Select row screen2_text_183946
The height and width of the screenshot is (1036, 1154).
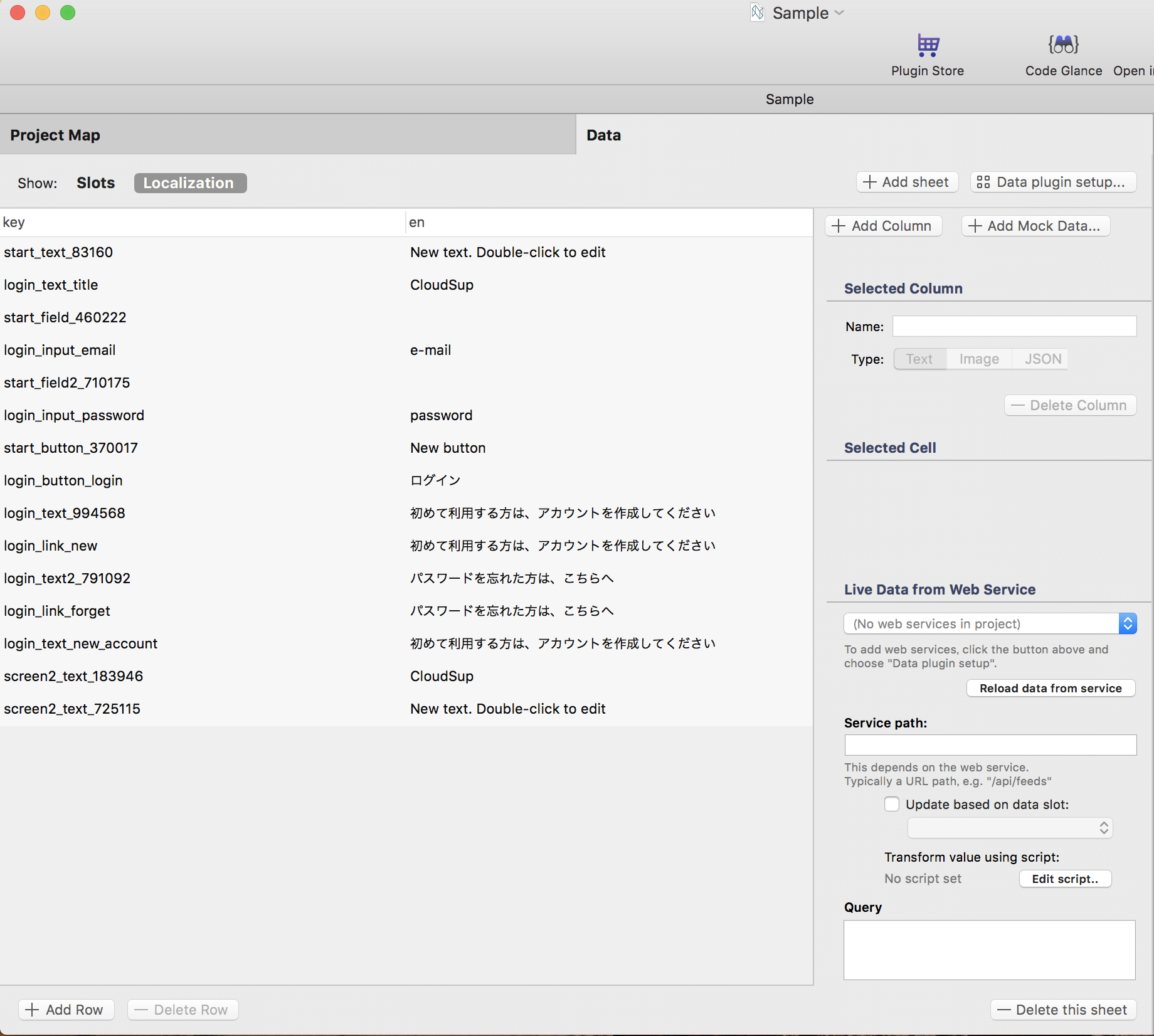(406, 676)
